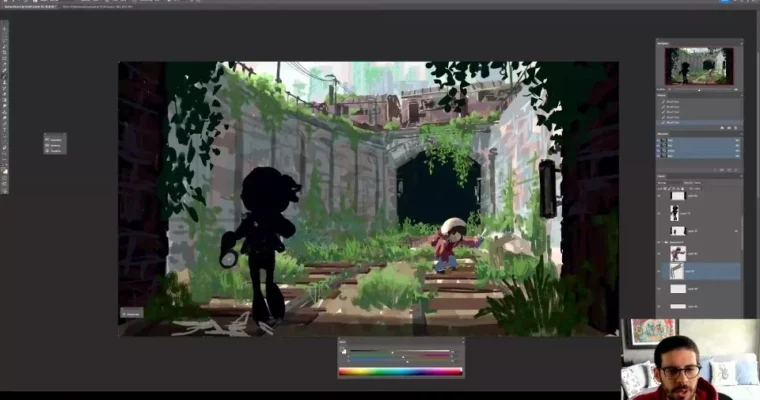760x400 pixels.
Task: Click the Channels panel tab
Action: 663,134
